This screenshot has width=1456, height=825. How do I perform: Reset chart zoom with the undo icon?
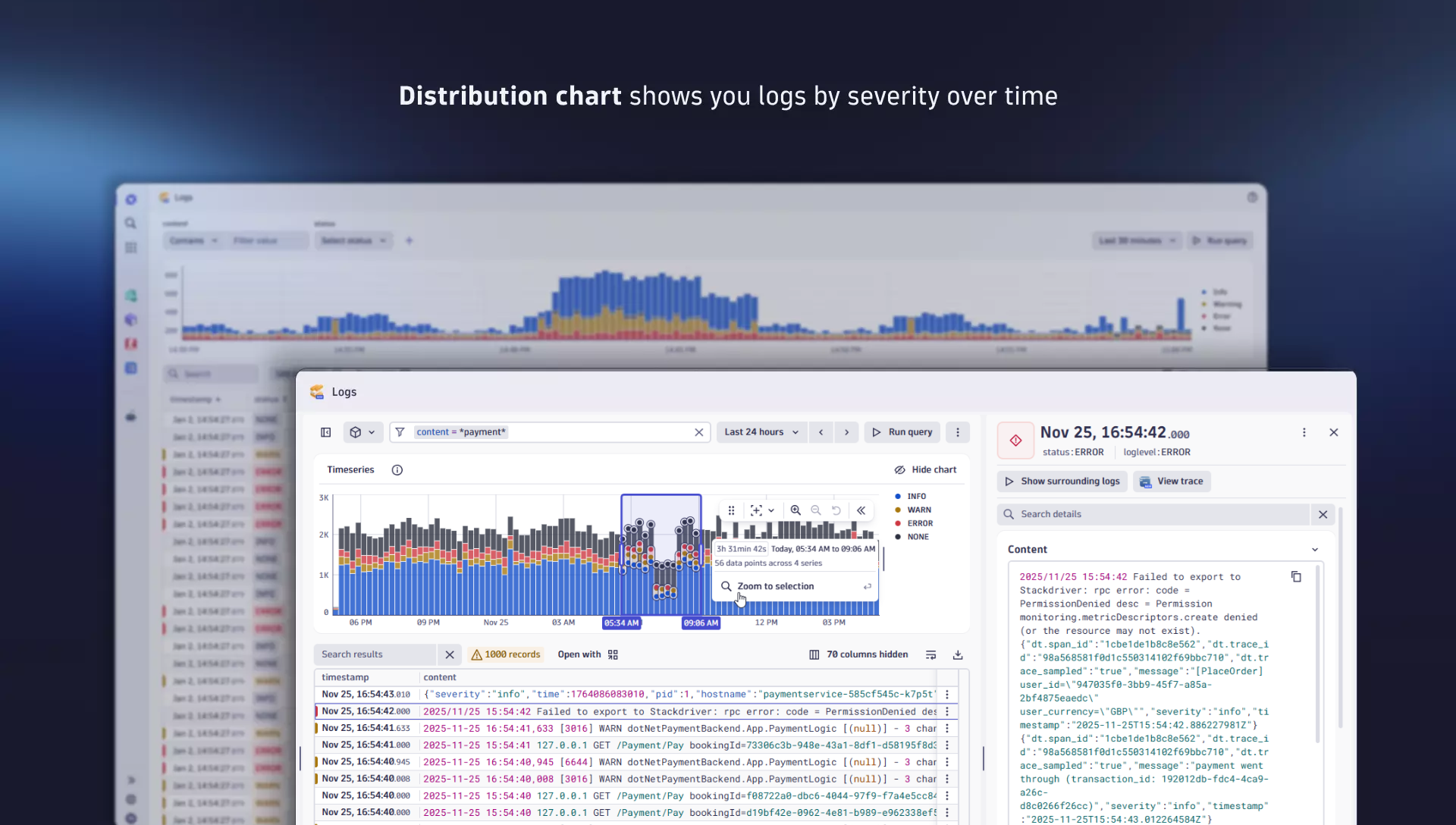(x=836, y=510)
